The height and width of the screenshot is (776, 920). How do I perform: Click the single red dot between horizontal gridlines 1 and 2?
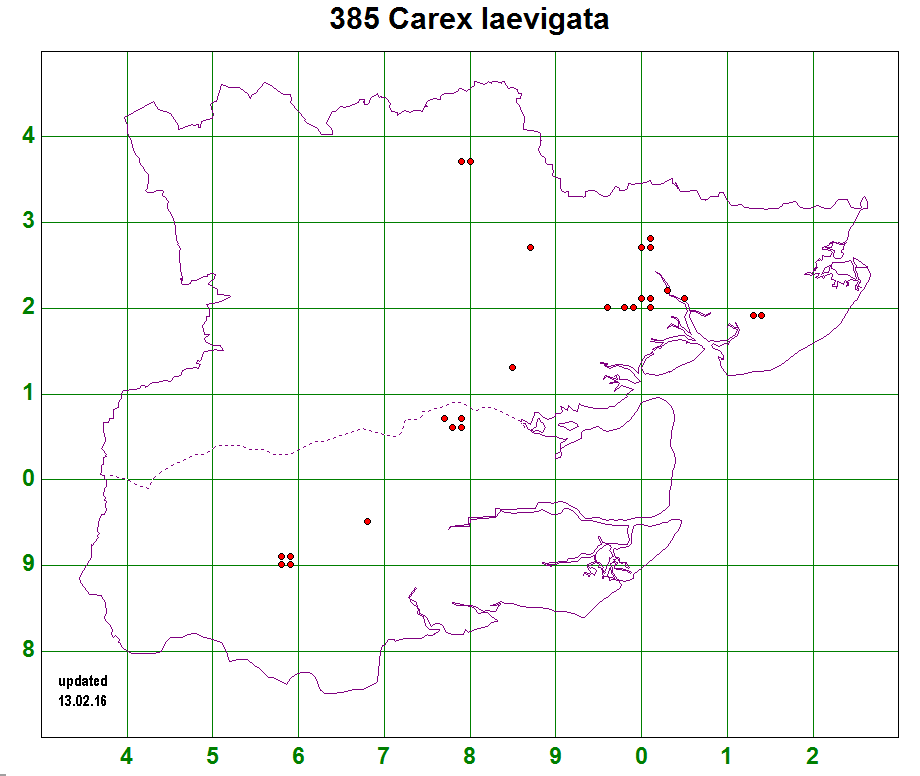click(x=512, y=367)
